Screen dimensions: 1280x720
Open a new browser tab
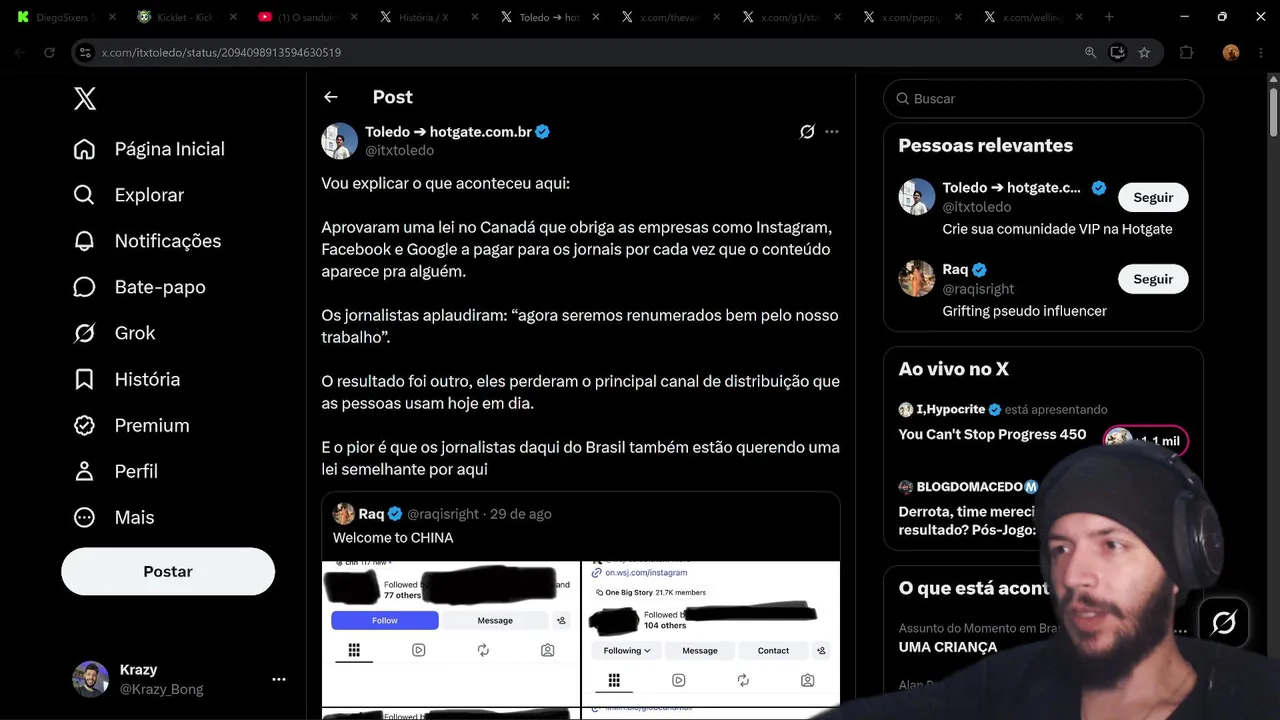coord(1109,17)
